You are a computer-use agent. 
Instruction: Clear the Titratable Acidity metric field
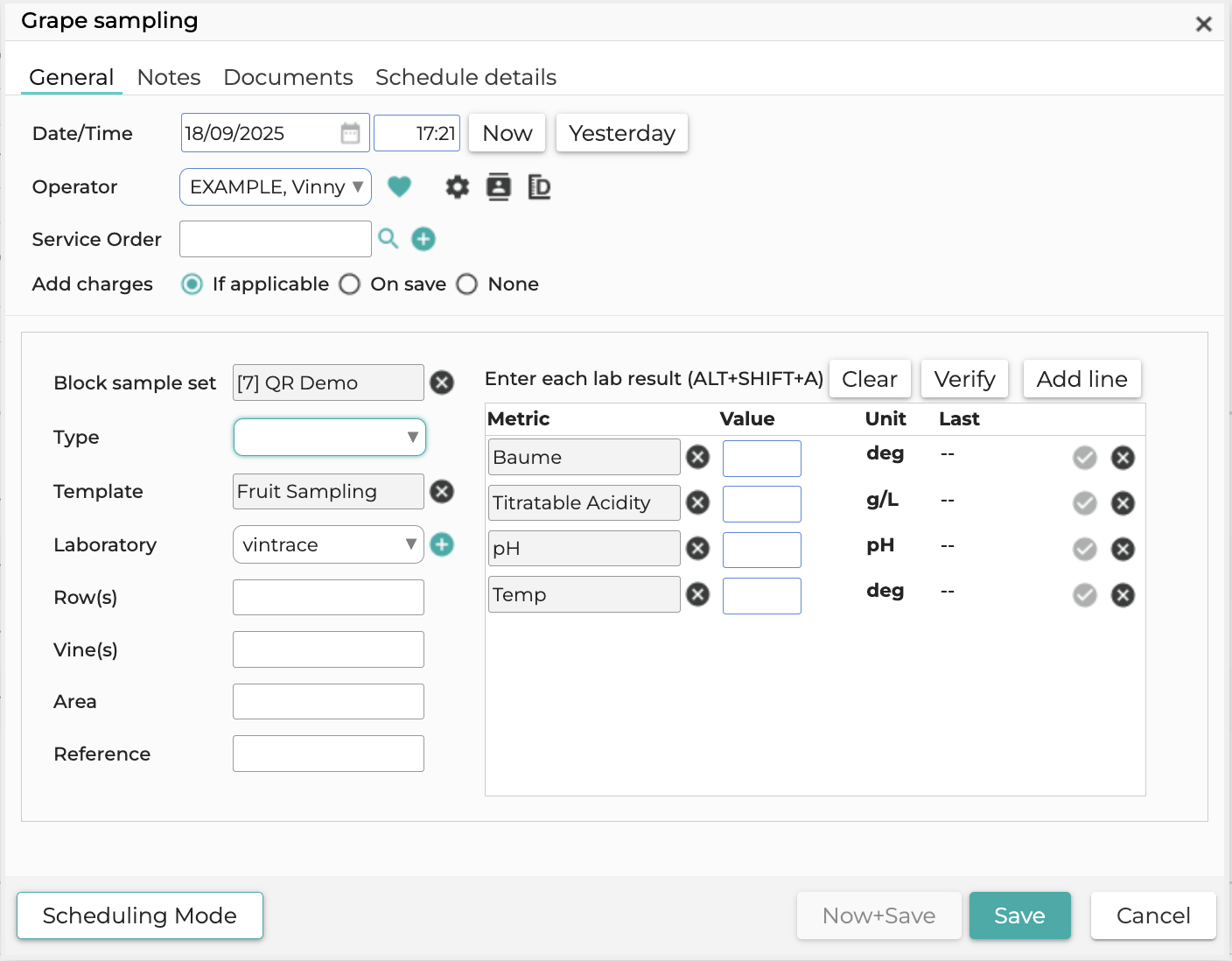coord(697,502)
